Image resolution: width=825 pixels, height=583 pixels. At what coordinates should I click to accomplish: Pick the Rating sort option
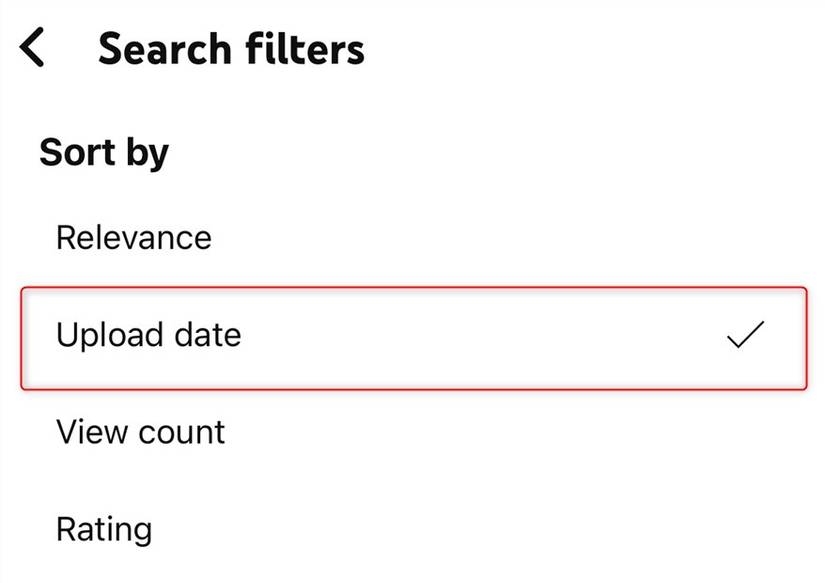coord(104,528)
